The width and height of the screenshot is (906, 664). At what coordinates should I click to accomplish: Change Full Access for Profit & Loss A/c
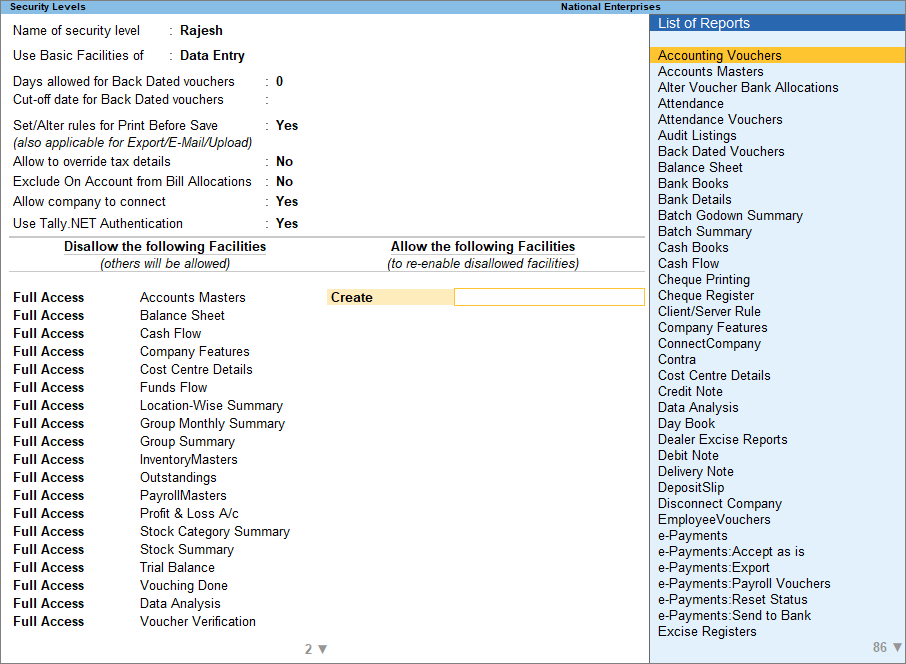(x=48, y=513)
